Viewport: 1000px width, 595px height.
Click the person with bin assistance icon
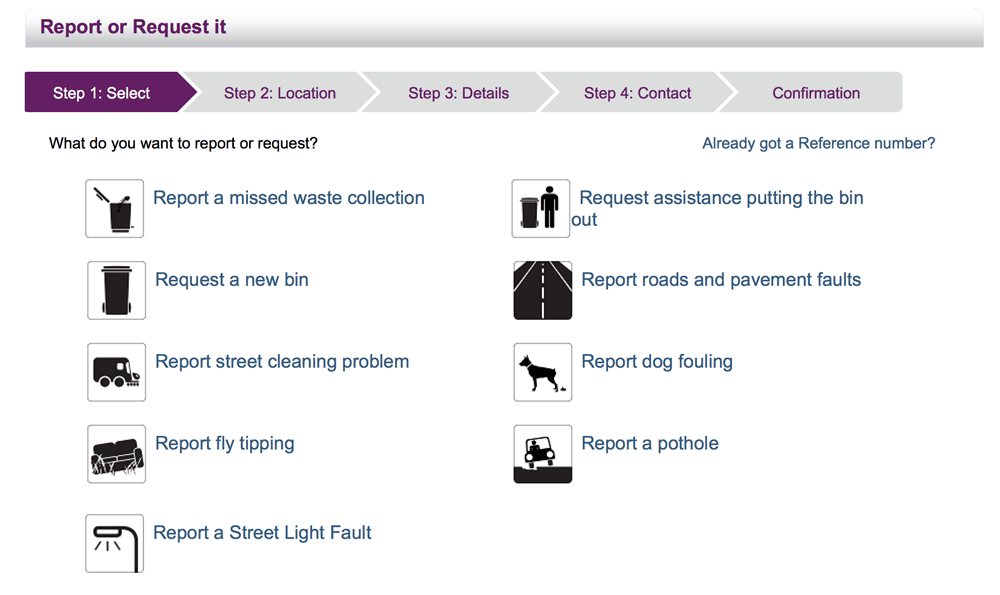[x=541, y=209]
